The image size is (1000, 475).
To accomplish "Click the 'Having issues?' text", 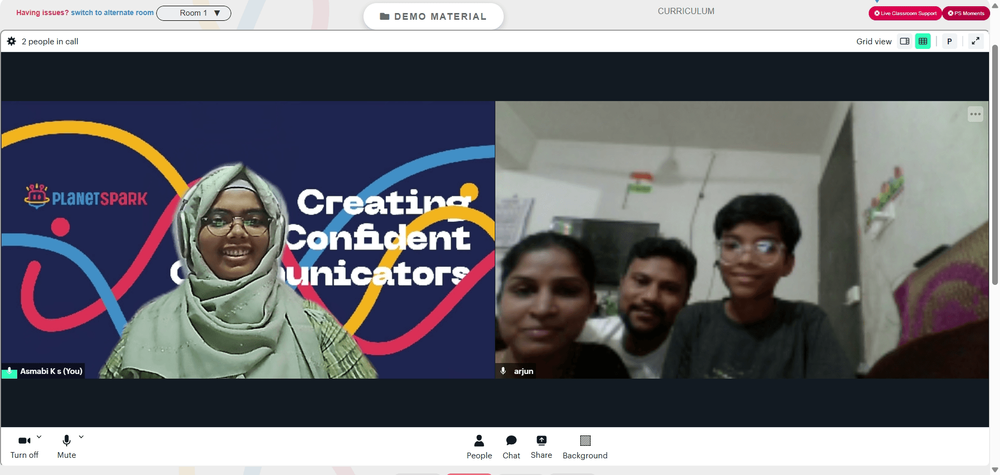I will tap(42, 13).
